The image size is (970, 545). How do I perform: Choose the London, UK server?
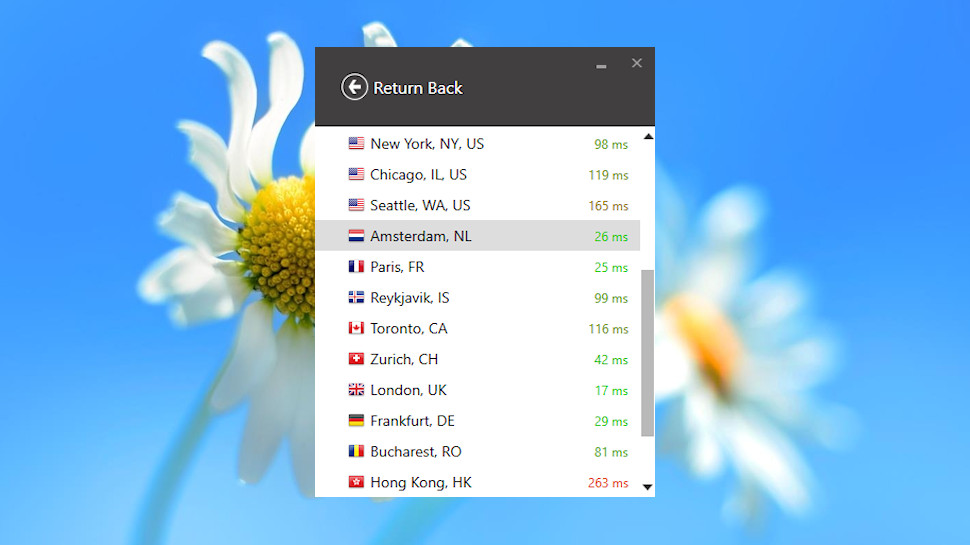pos(478,390)
